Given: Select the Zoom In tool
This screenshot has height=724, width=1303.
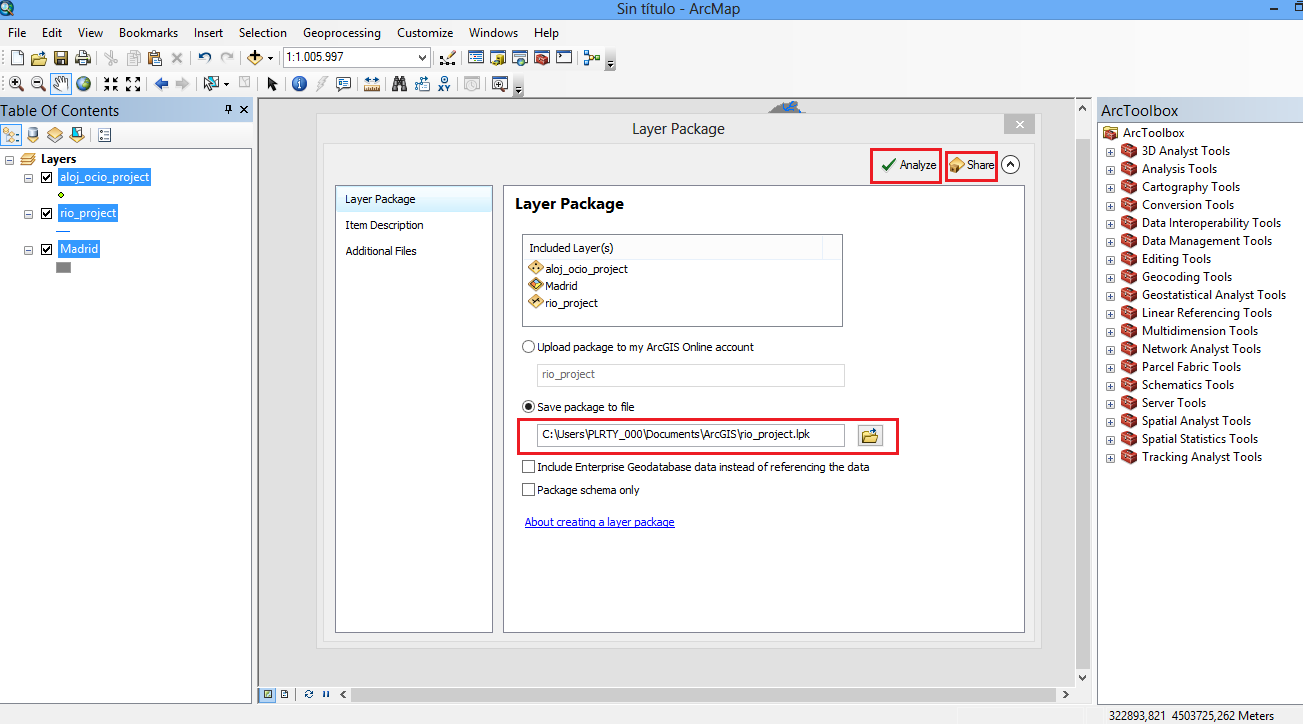Looking at the screenshot, I should coord(17,84).
